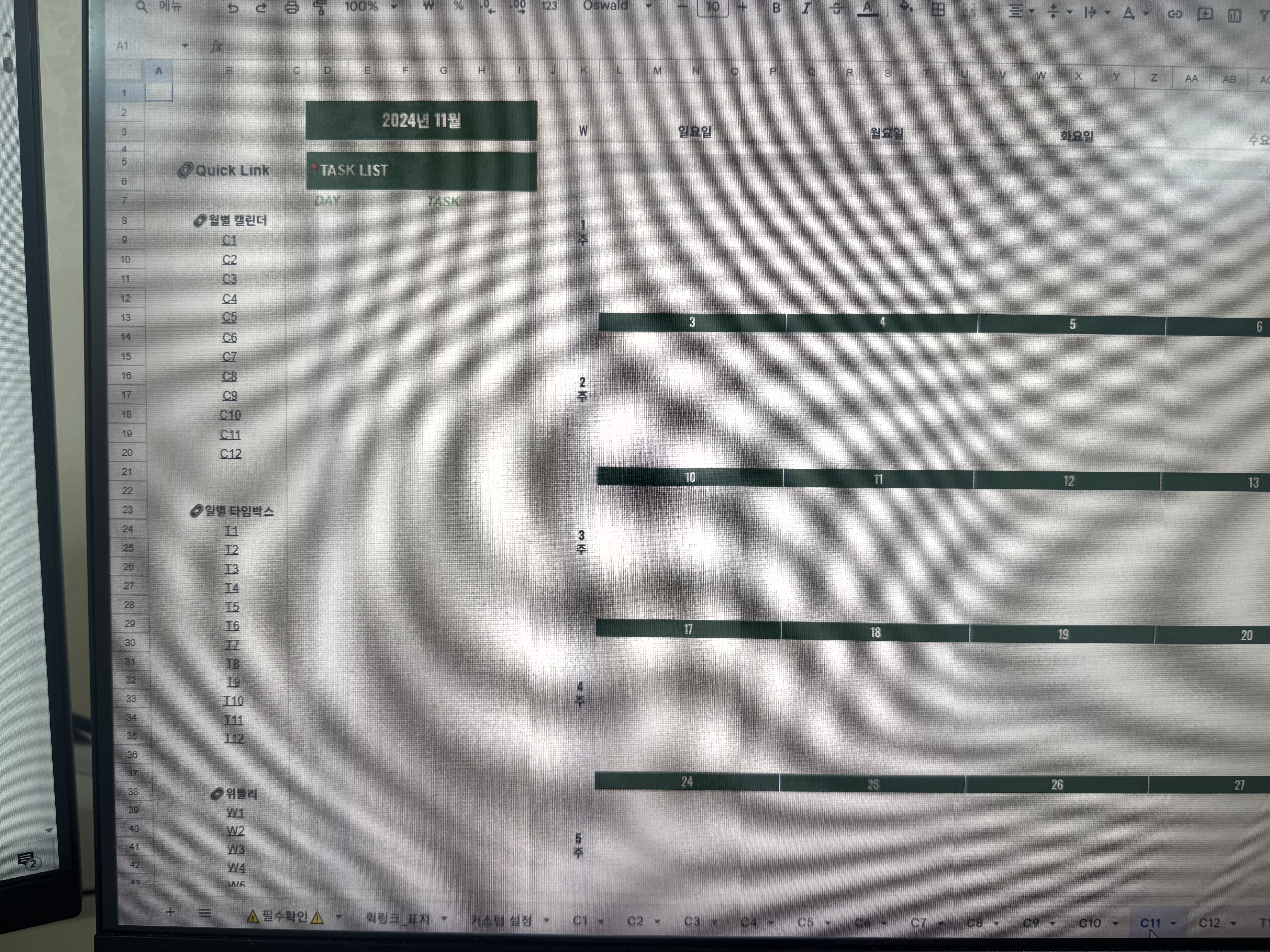Click the Insert comment icon

pyautogui.click(x=1205, y=15)
